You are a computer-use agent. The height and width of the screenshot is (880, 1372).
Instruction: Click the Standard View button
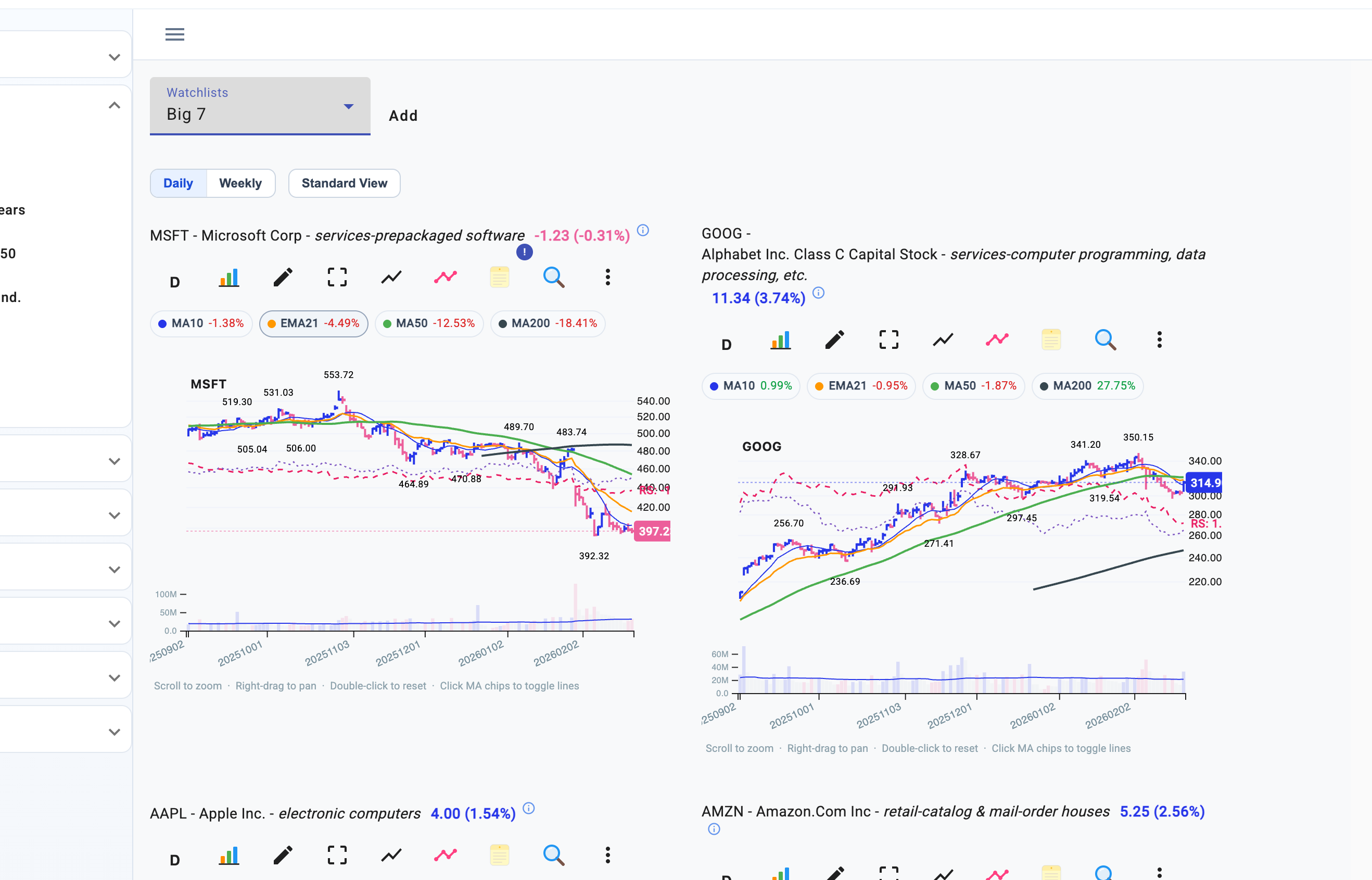344,183
